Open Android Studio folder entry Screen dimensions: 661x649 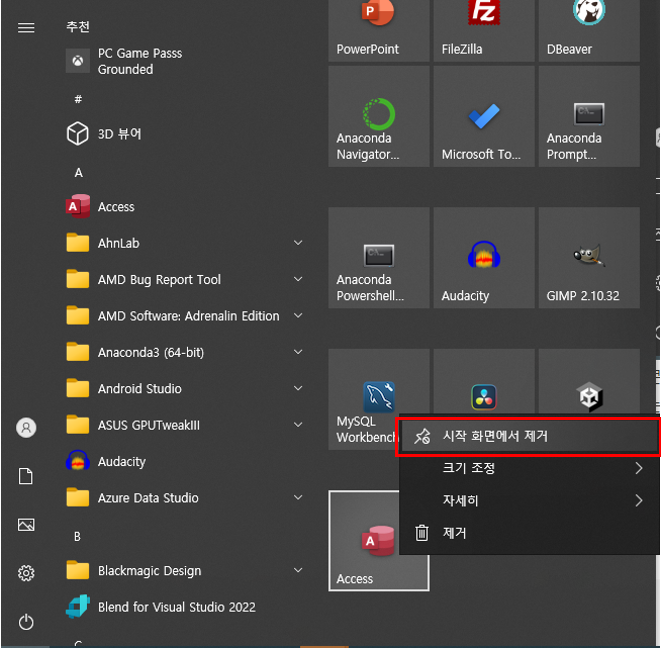coord(184,388)
